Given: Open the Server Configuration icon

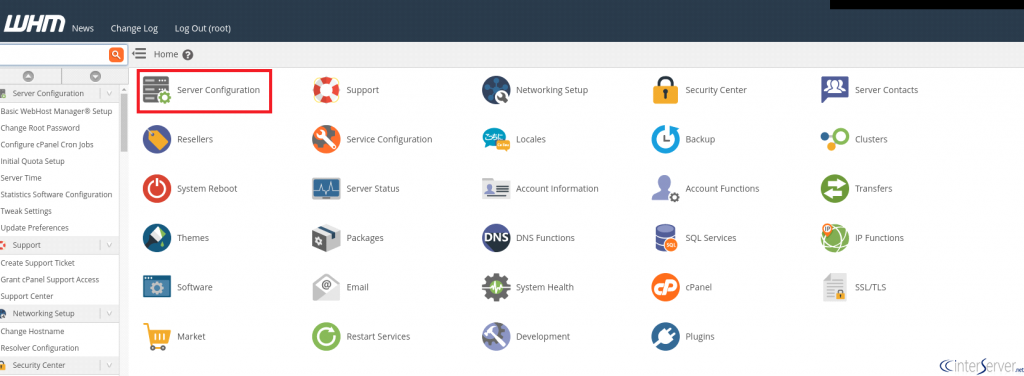Looking at the screenshot, I should 156,90.
